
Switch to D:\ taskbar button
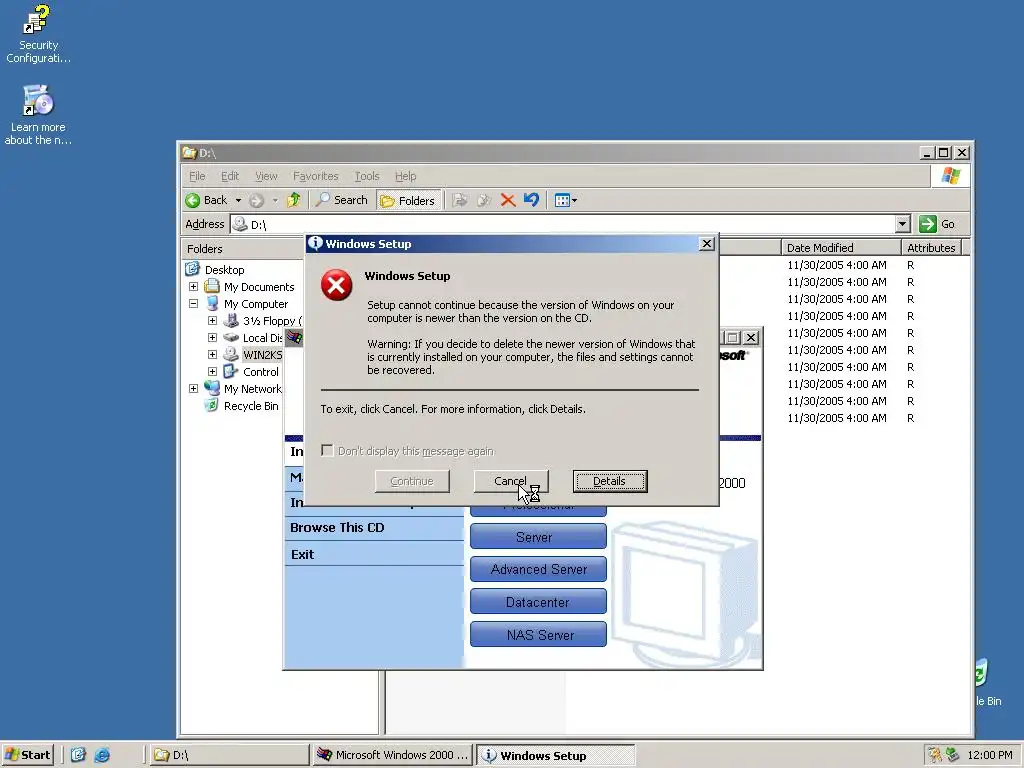(x=229, y=755)
